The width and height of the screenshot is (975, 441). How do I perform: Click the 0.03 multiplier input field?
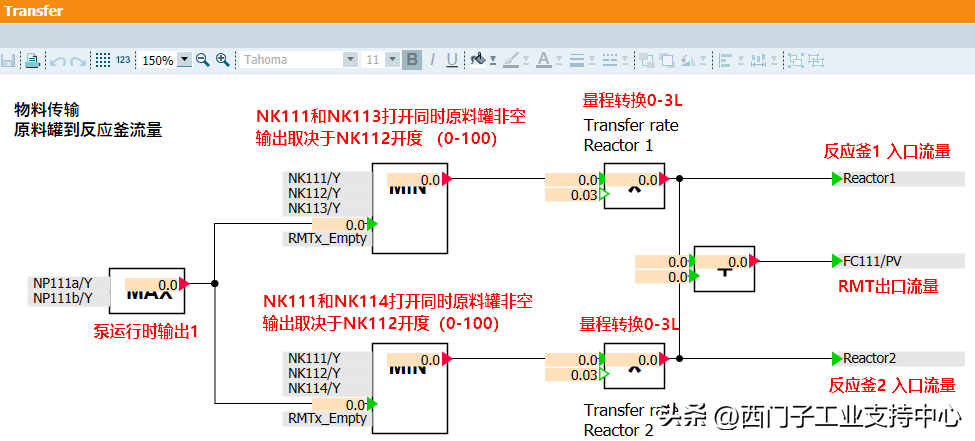click(x=572, y=195)
